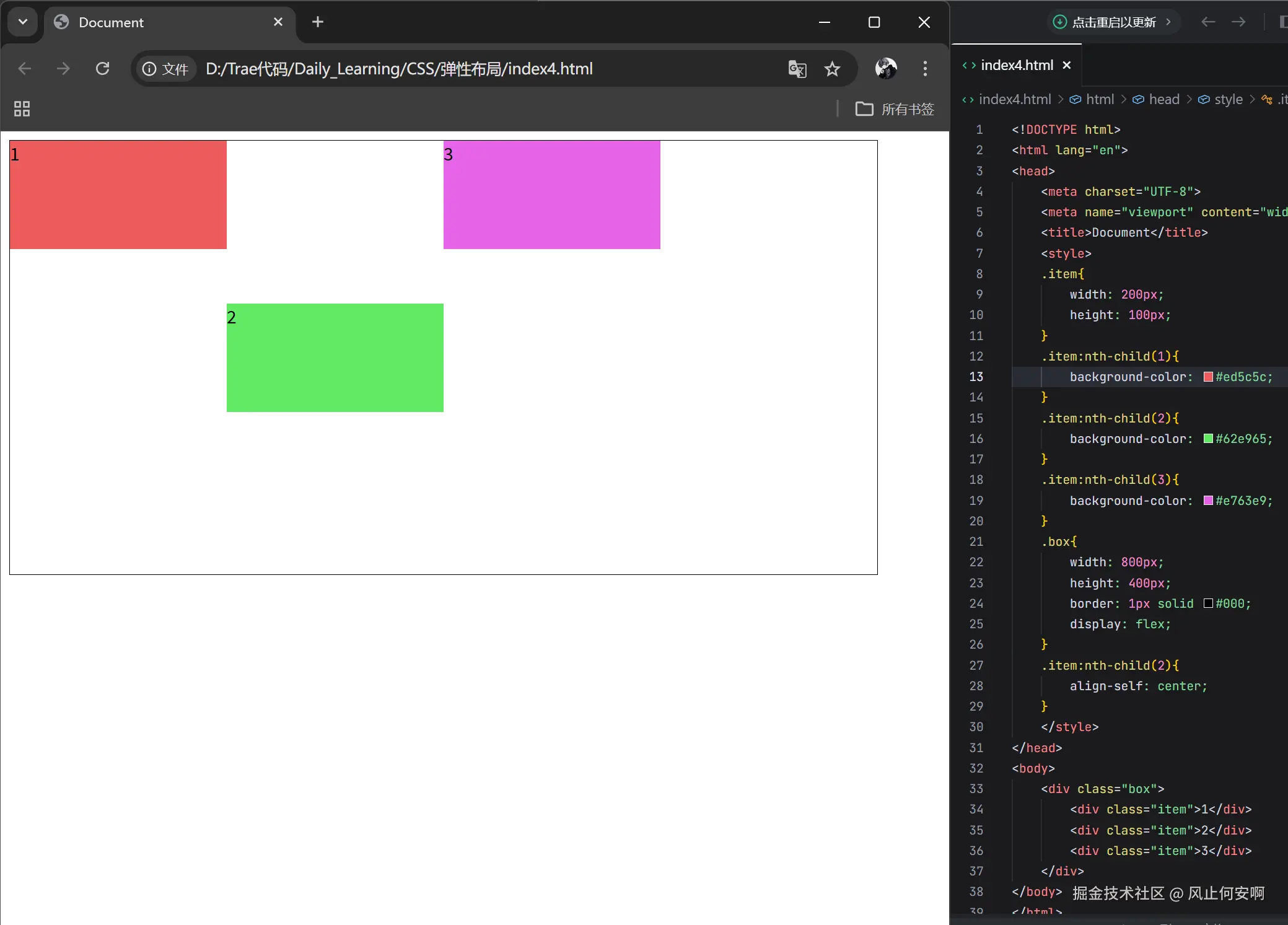Bookmark this page with the star icon
The width and height of the screenshot is (1288, 925).
[x=832, y=69]
